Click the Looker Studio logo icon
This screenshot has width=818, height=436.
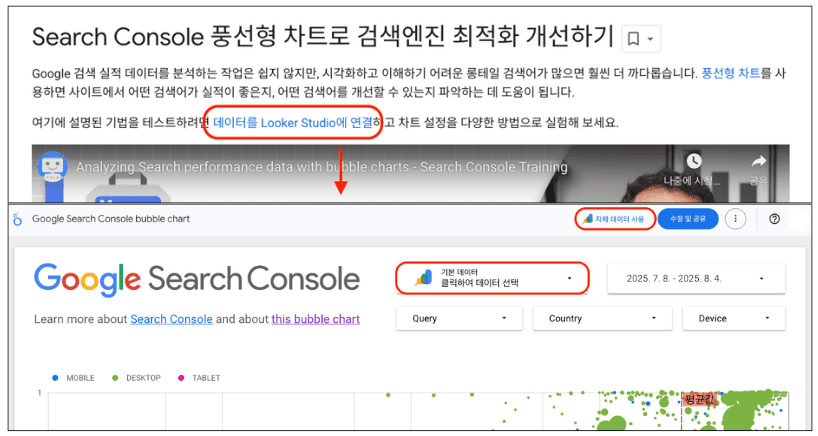17,219
